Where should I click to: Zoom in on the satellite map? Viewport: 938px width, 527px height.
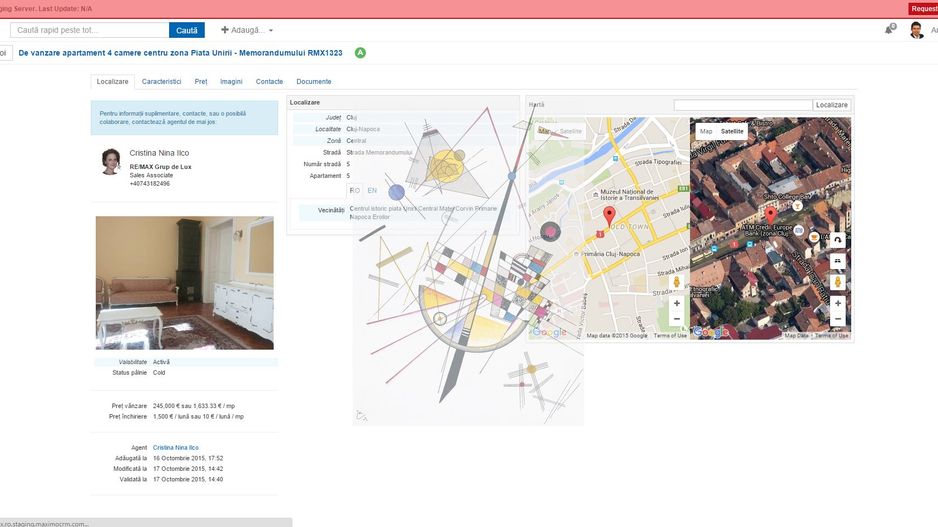pyautogui.click(x=837, y=303)
